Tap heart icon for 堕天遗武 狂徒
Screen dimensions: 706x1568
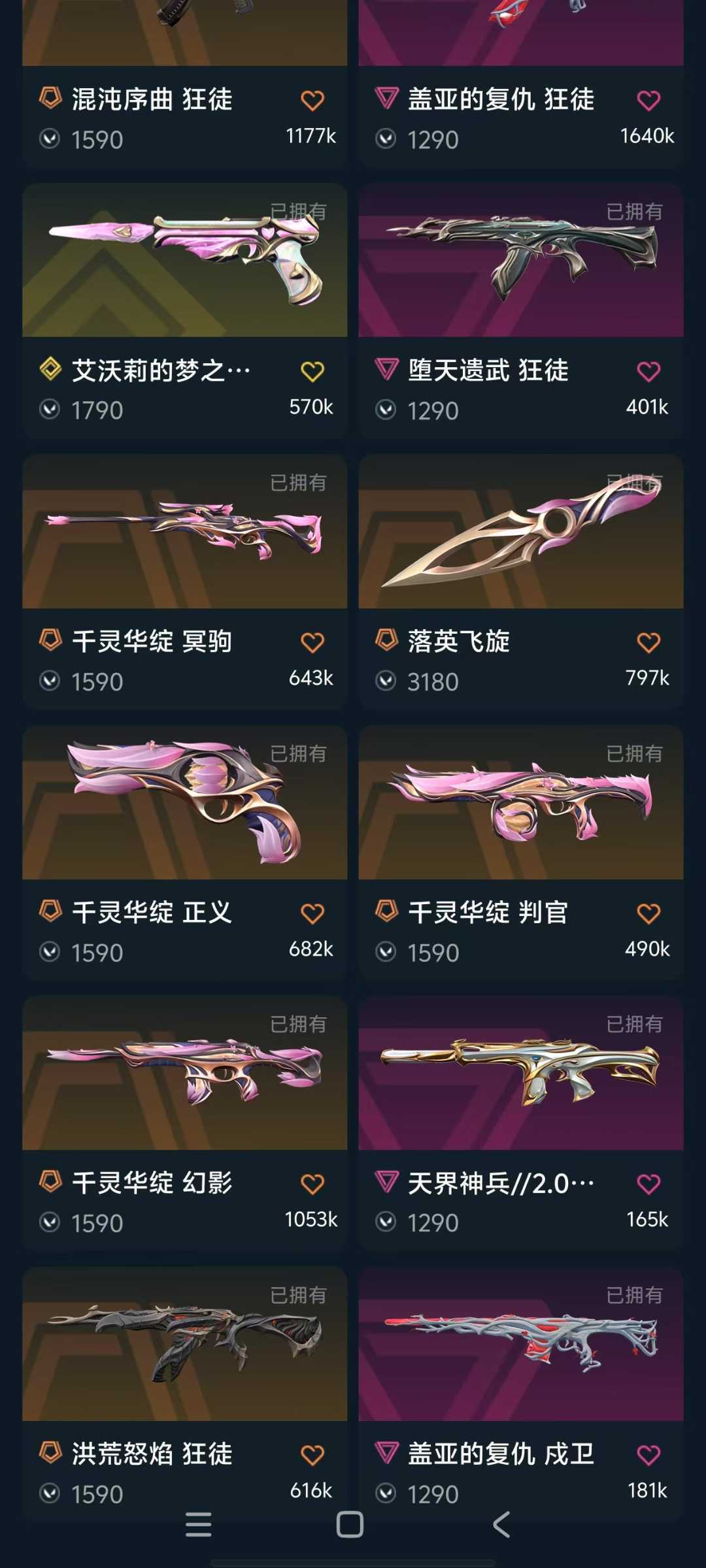[648, 372]
